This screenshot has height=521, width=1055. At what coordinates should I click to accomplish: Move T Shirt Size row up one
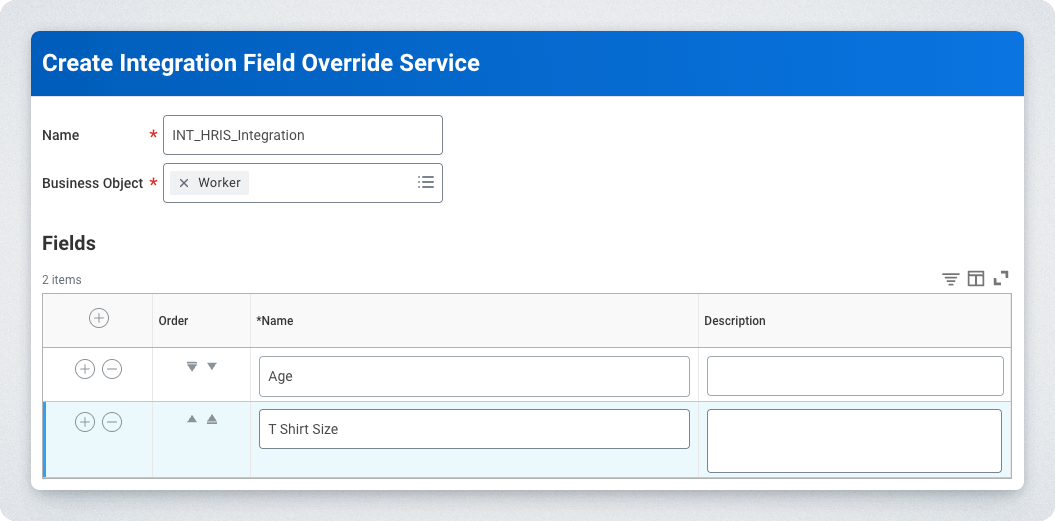(192, 419)
